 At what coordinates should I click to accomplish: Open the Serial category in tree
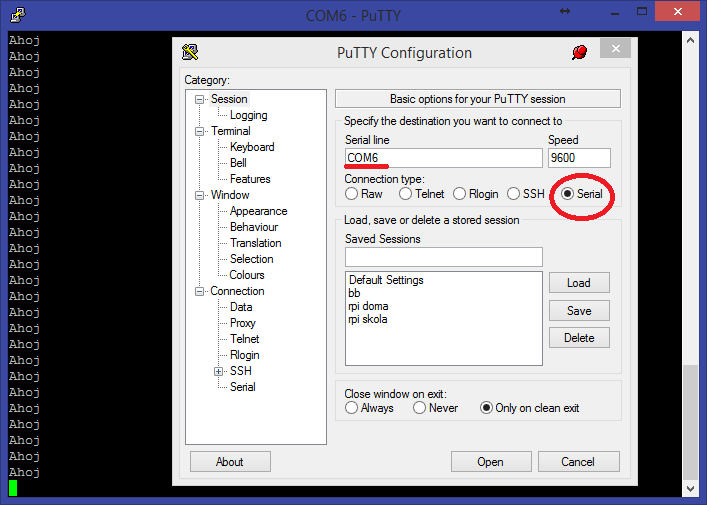[x=243, y=387]
